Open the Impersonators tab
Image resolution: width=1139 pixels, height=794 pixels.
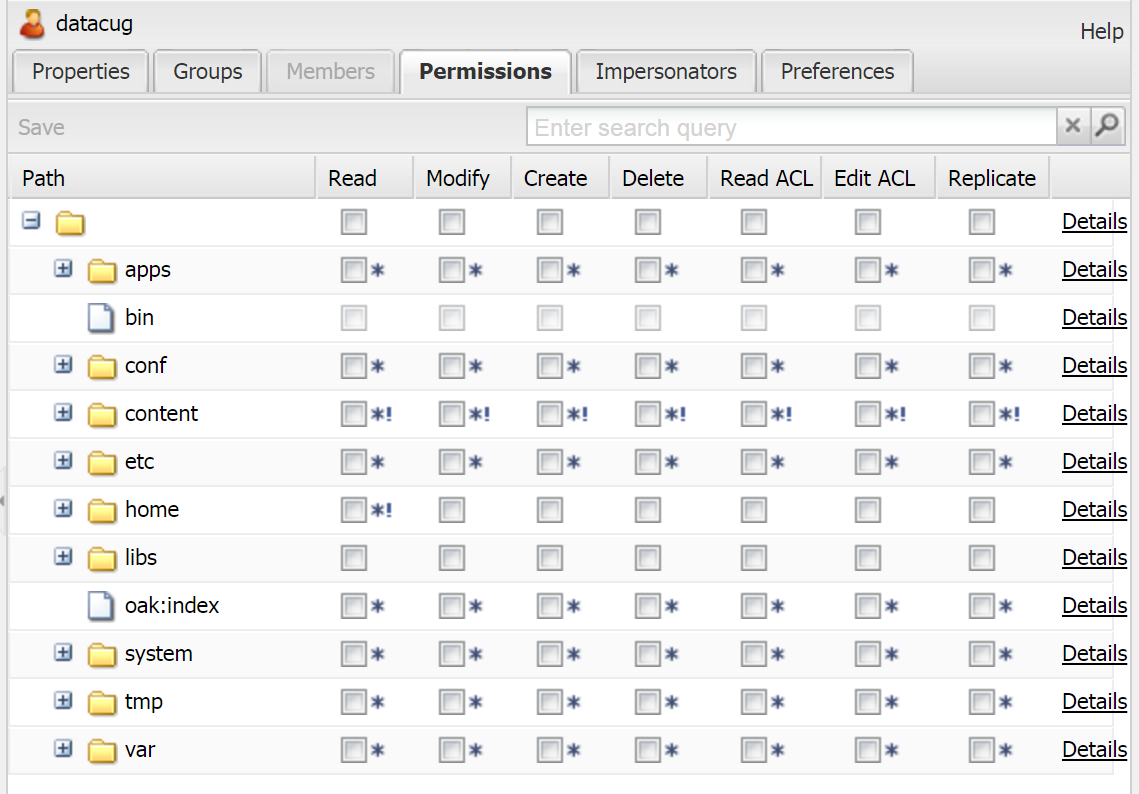pyautogui.click(x=666, y=72)
